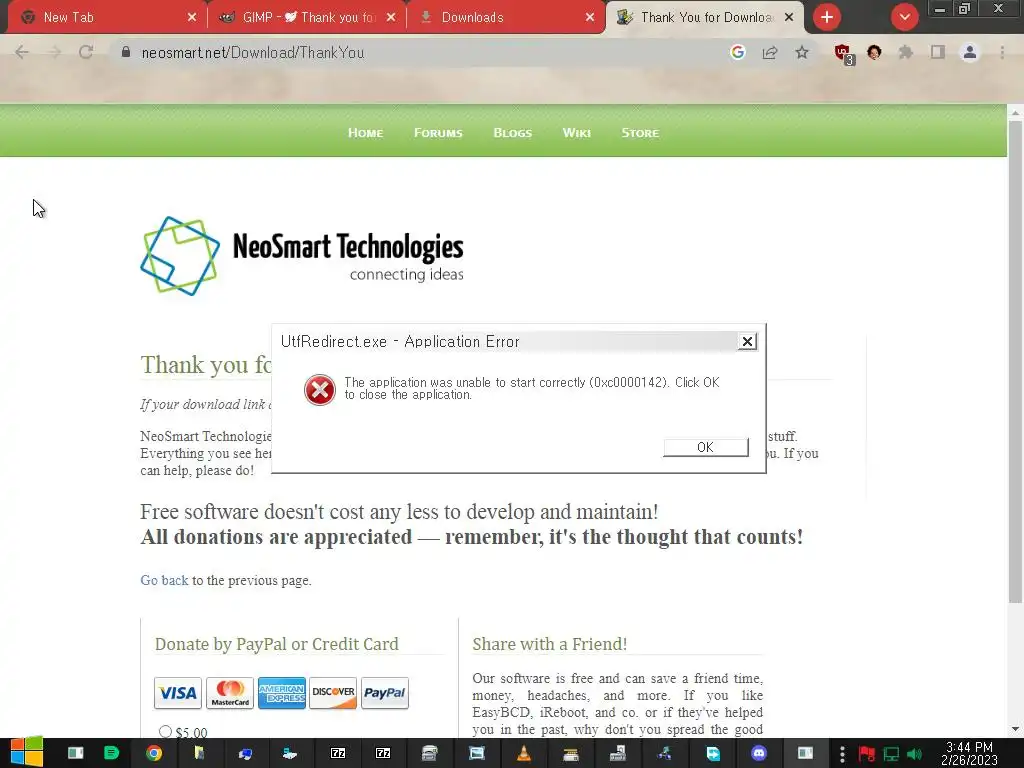Viewport: 1024px width, 768px height.
Task: Click the red flag tray icon
Action: pos(867,754)
